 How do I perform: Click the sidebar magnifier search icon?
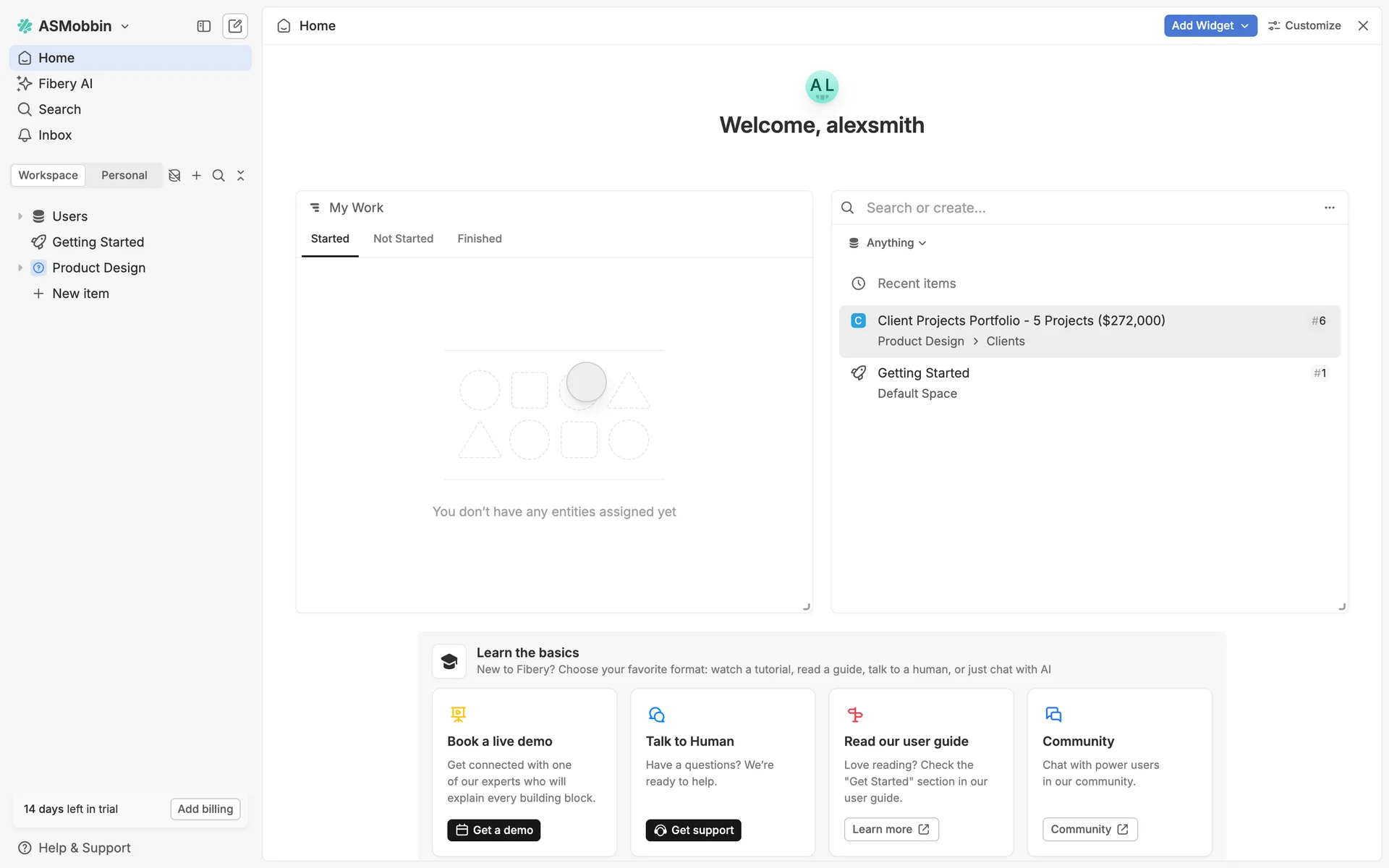pyautogui.click(x=218, y=176)
